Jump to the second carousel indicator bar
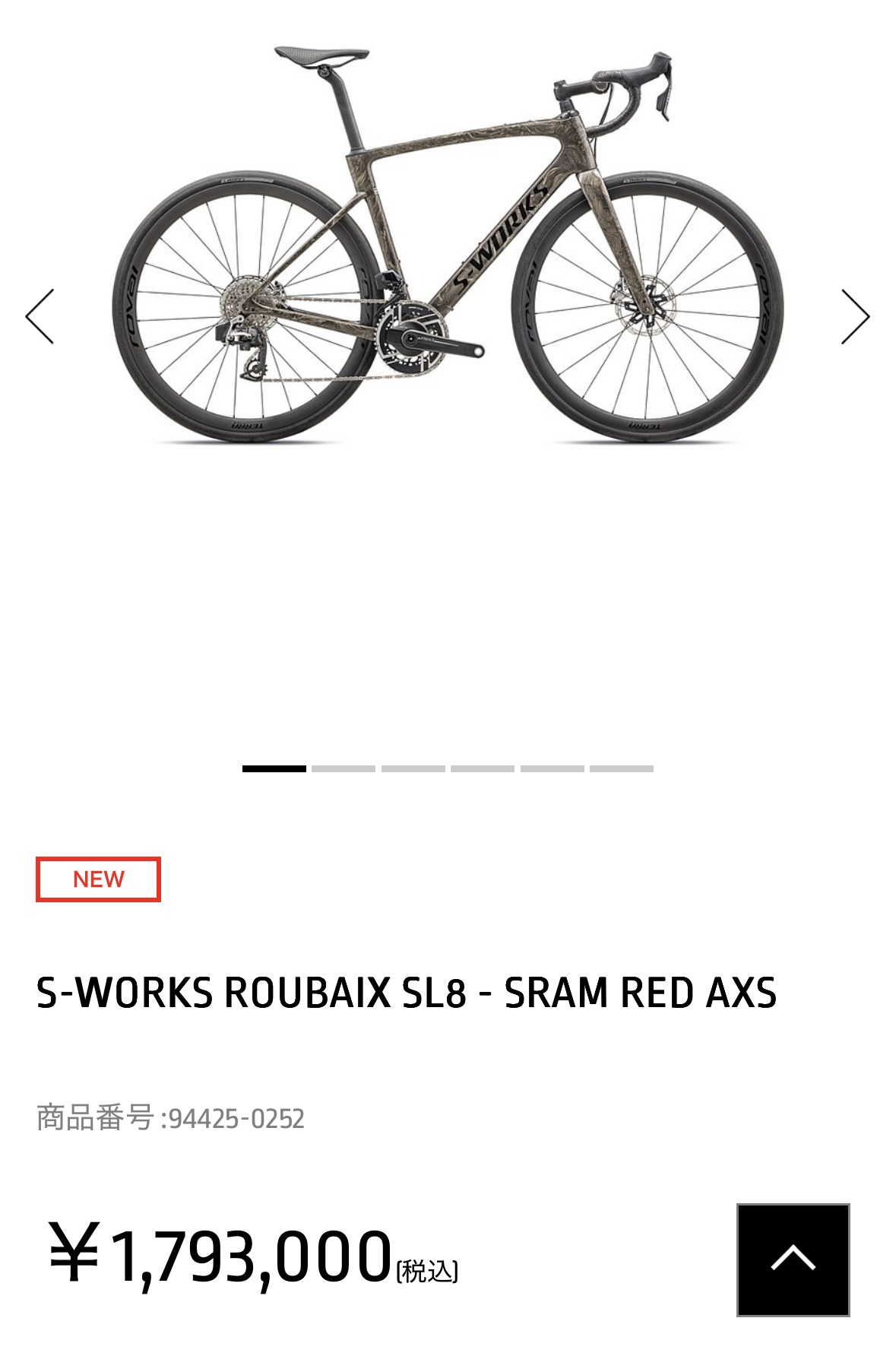The image size is (896, 1356). [x=344, y=768]
